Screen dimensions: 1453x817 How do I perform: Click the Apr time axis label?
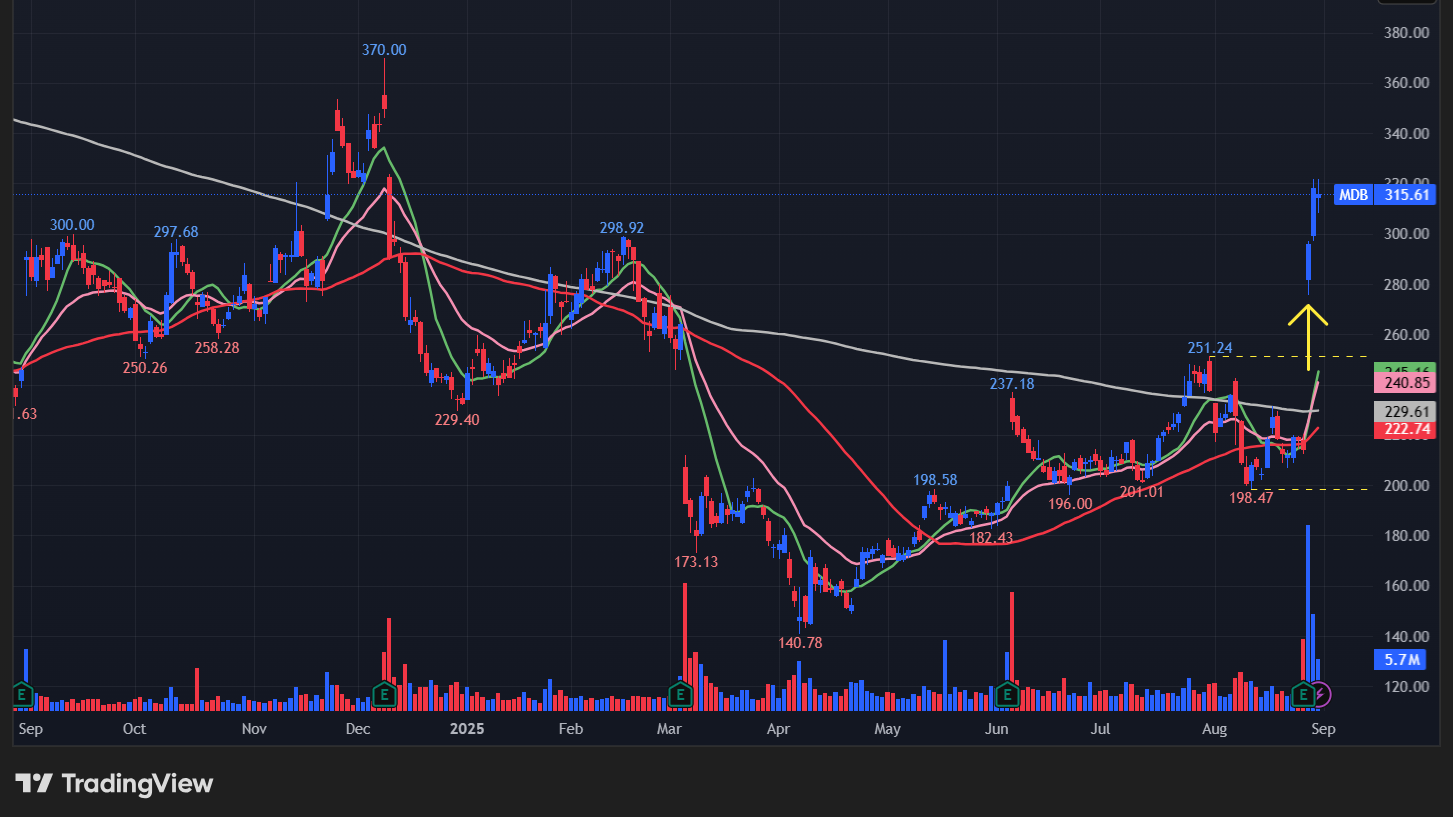(x=778, y=729)
